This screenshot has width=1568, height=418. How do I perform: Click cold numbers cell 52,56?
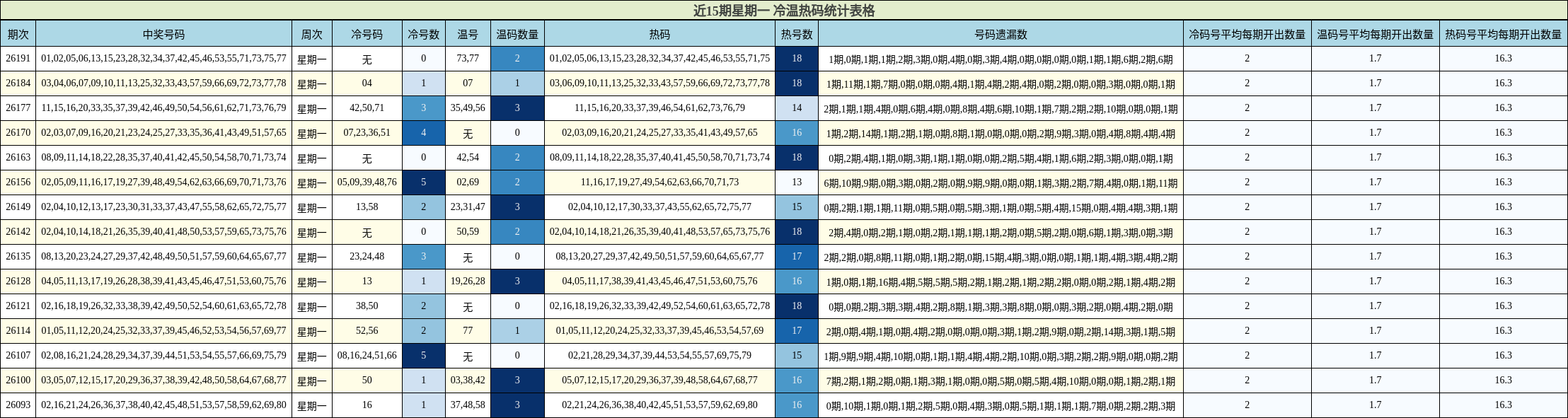[x=367, y=331]
